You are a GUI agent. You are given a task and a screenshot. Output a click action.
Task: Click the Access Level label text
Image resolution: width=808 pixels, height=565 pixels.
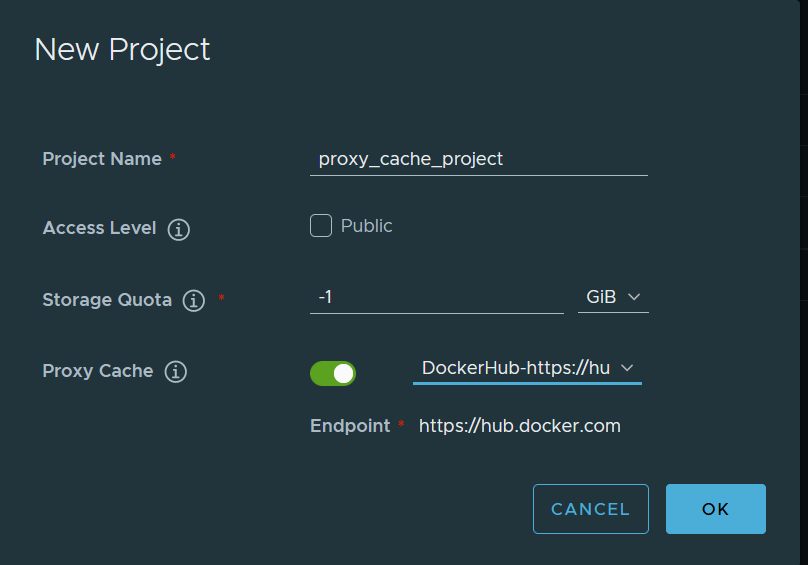click(99, 228)
